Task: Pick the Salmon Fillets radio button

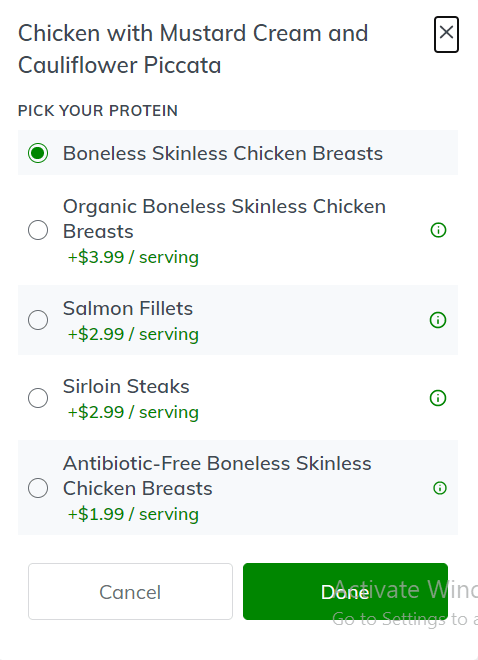Action: [x=38, y=320]
